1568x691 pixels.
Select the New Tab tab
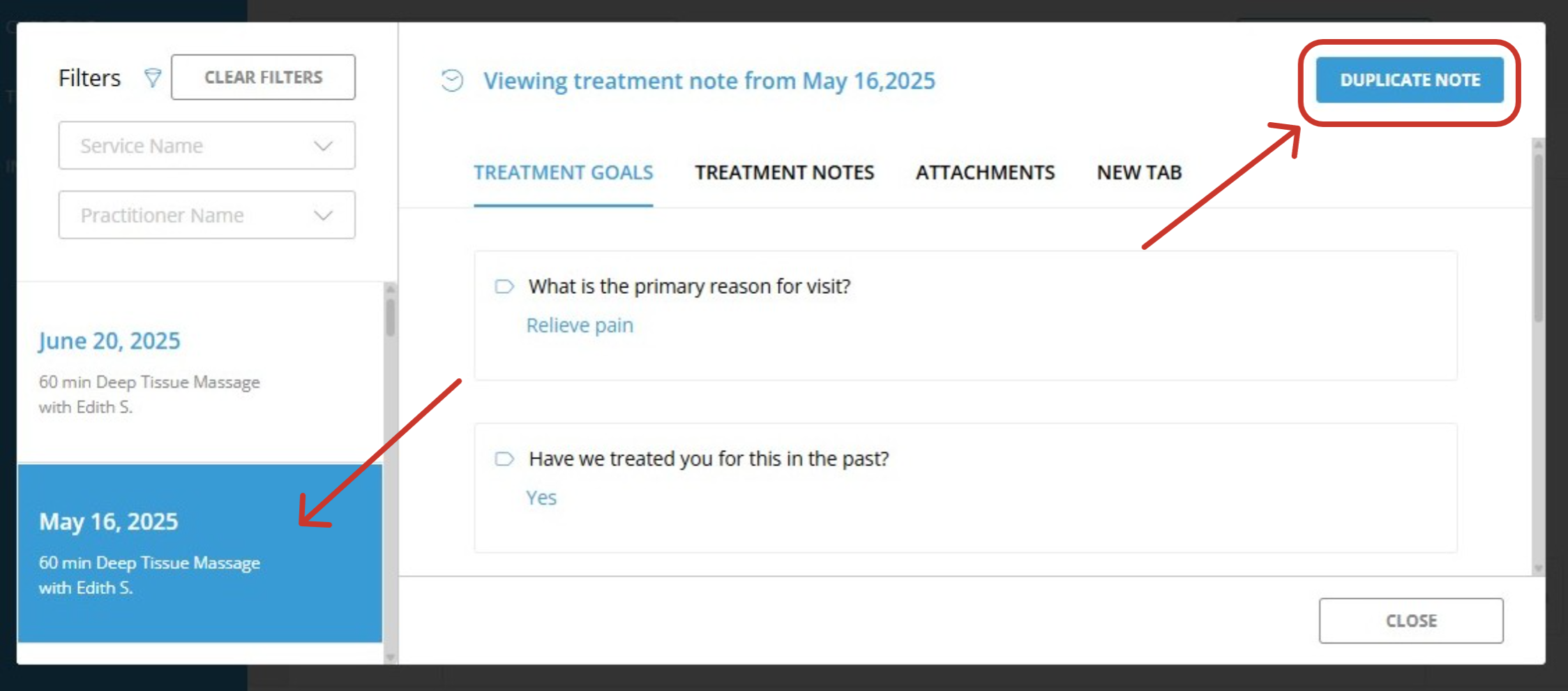[1139, 172]
